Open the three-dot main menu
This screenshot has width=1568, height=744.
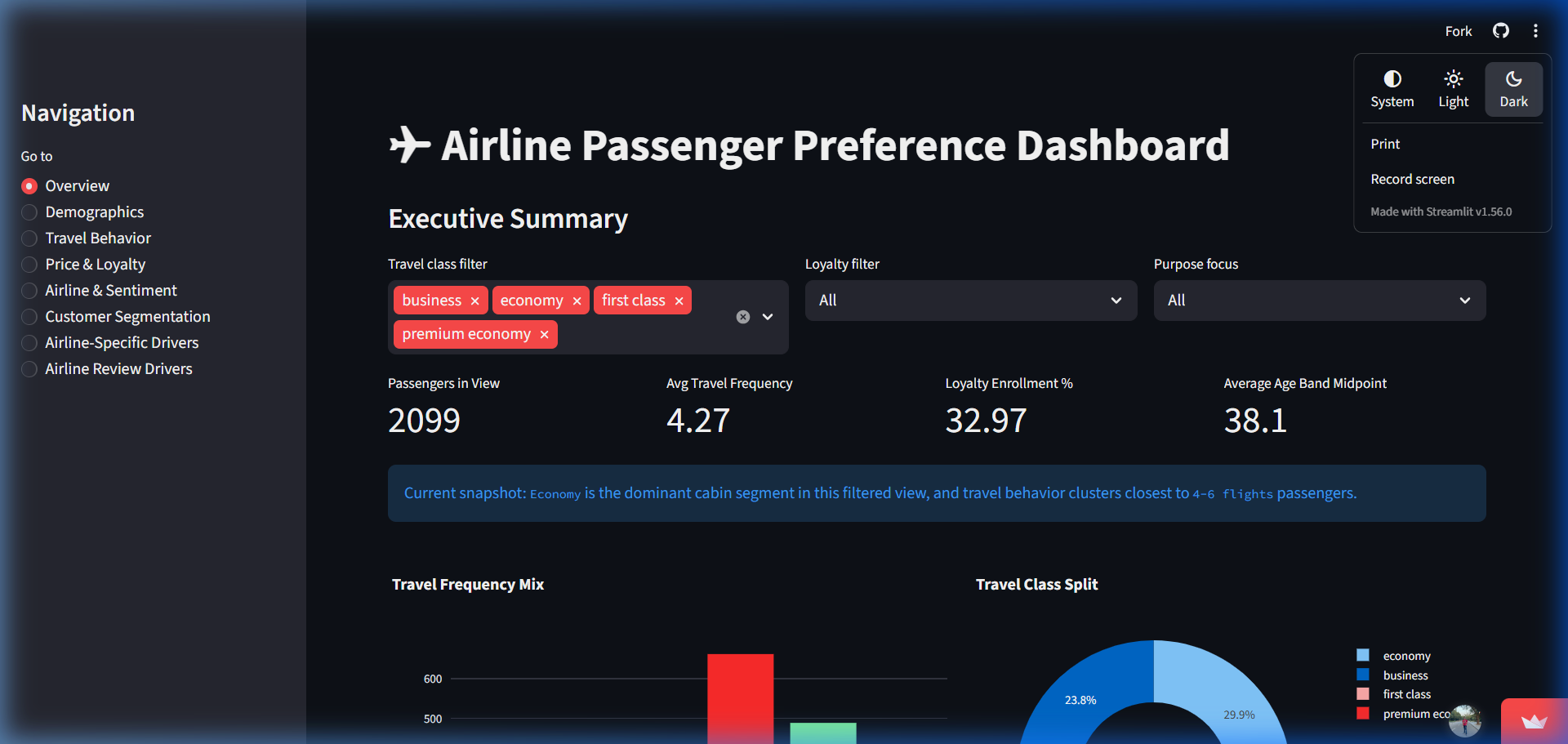[x=1535, y=31]
